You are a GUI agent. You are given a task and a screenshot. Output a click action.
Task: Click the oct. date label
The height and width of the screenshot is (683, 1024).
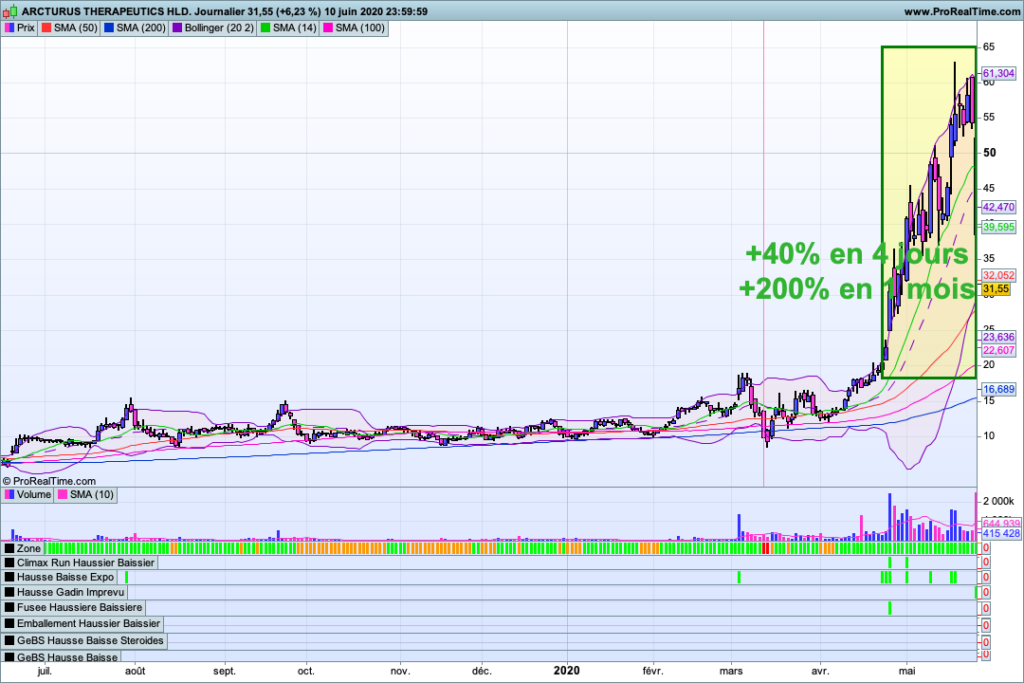[x=306, y=671]
